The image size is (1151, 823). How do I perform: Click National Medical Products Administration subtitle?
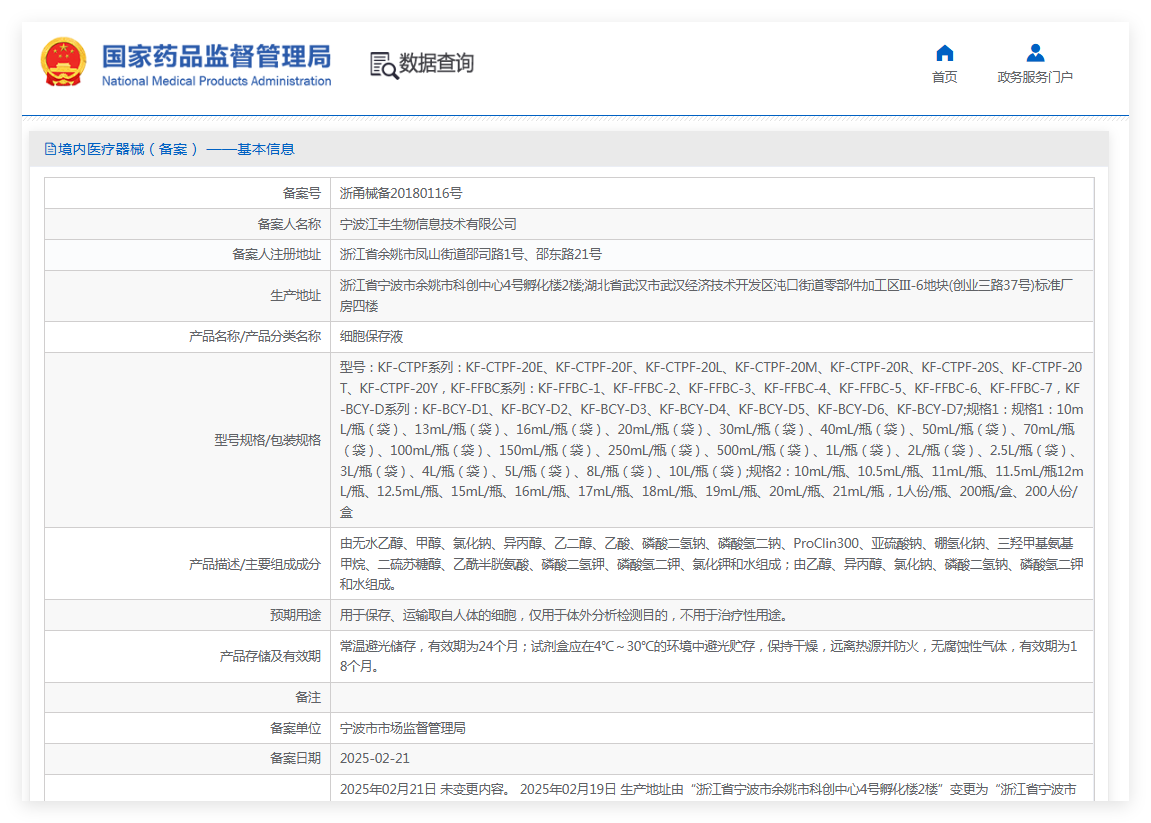[217, 81]
